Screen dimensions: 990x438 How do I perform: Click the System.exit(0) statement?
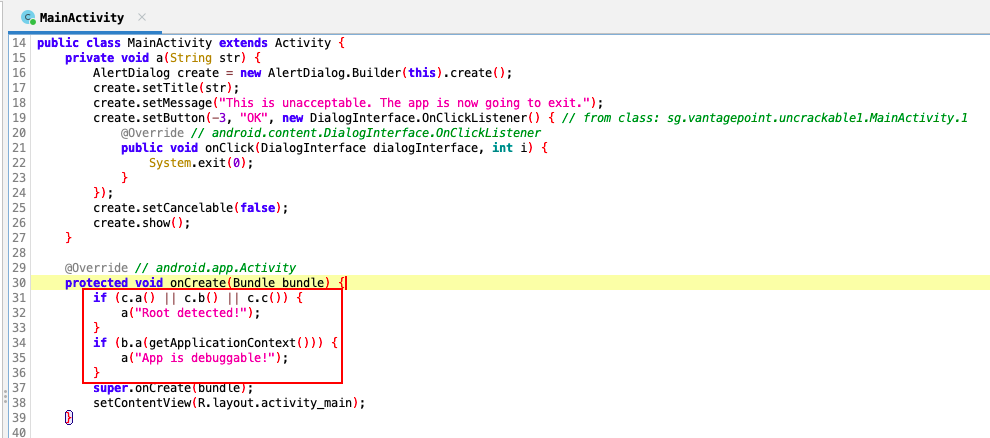click(x=198, y=162)
